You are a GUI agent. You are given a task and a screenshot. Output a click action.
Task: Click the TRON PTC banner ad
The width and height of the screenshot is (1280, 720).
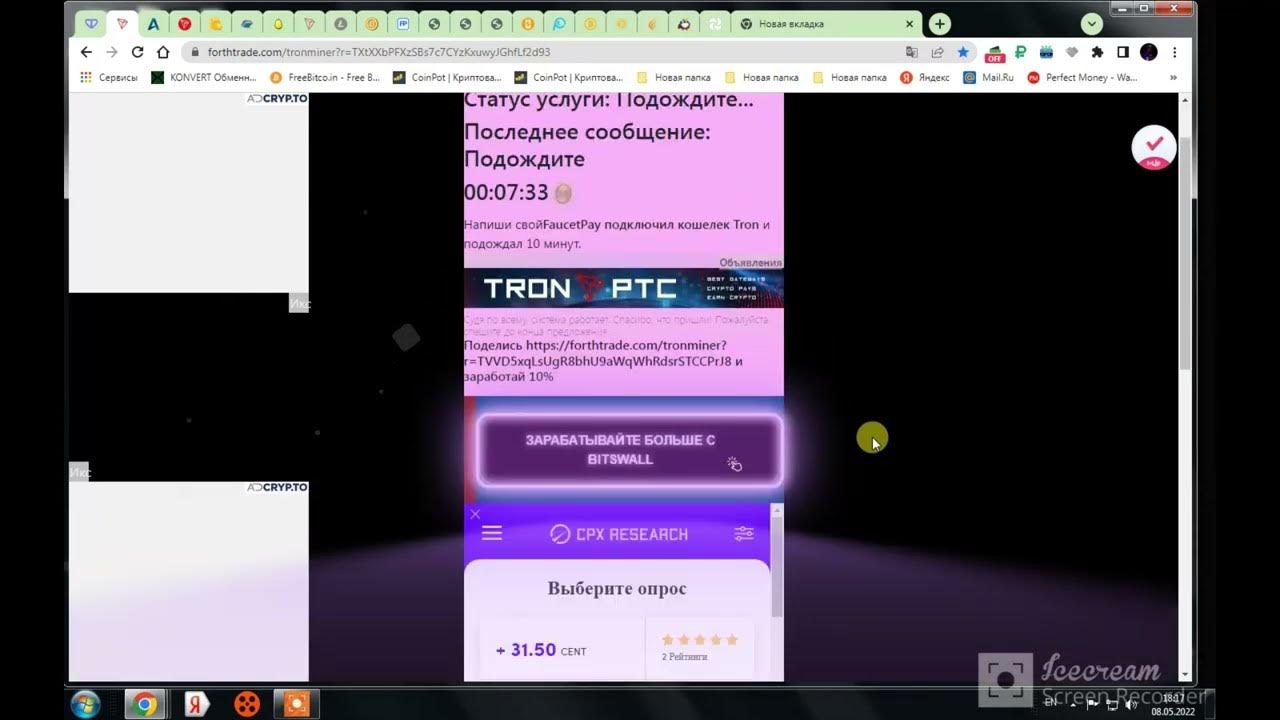pyautogui.click(x=623, y=289)
